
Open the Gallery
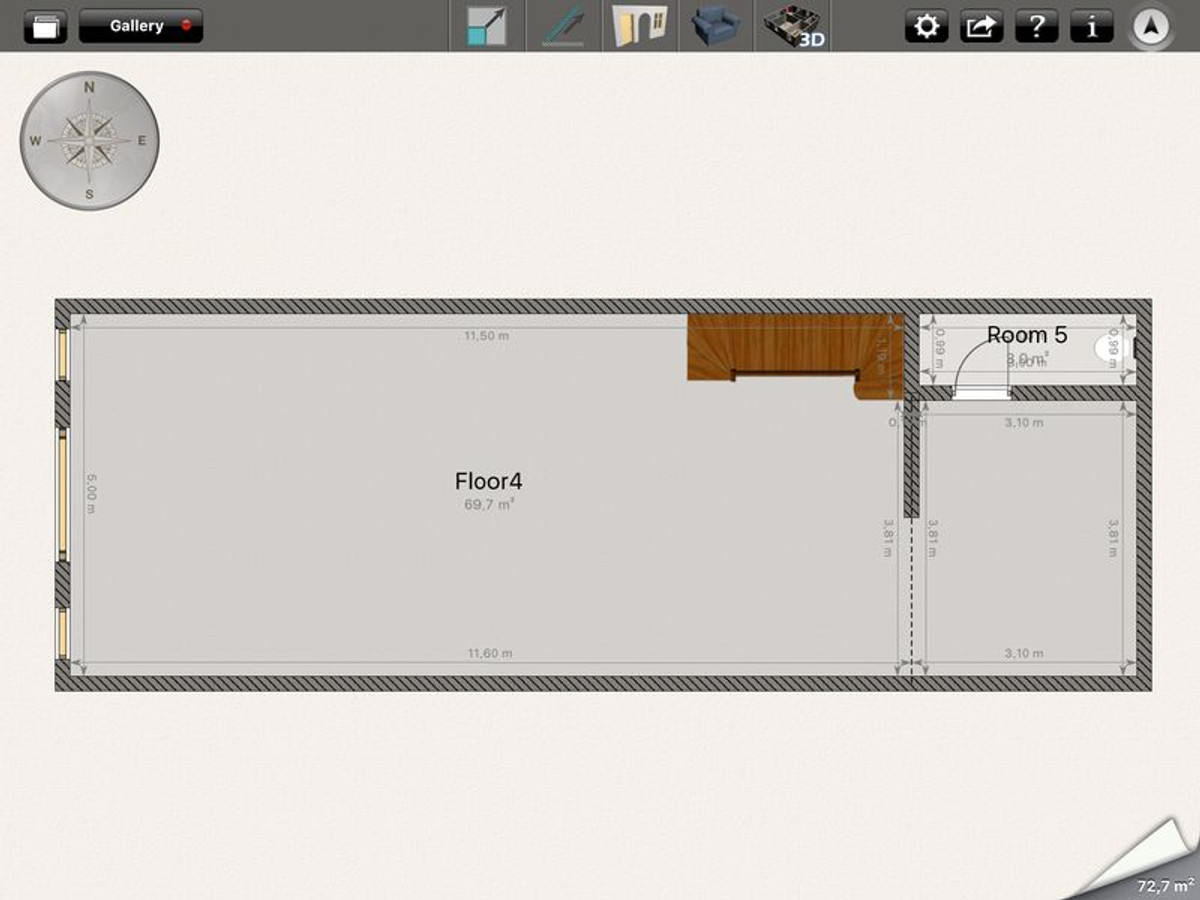click(x=140, y=27)
